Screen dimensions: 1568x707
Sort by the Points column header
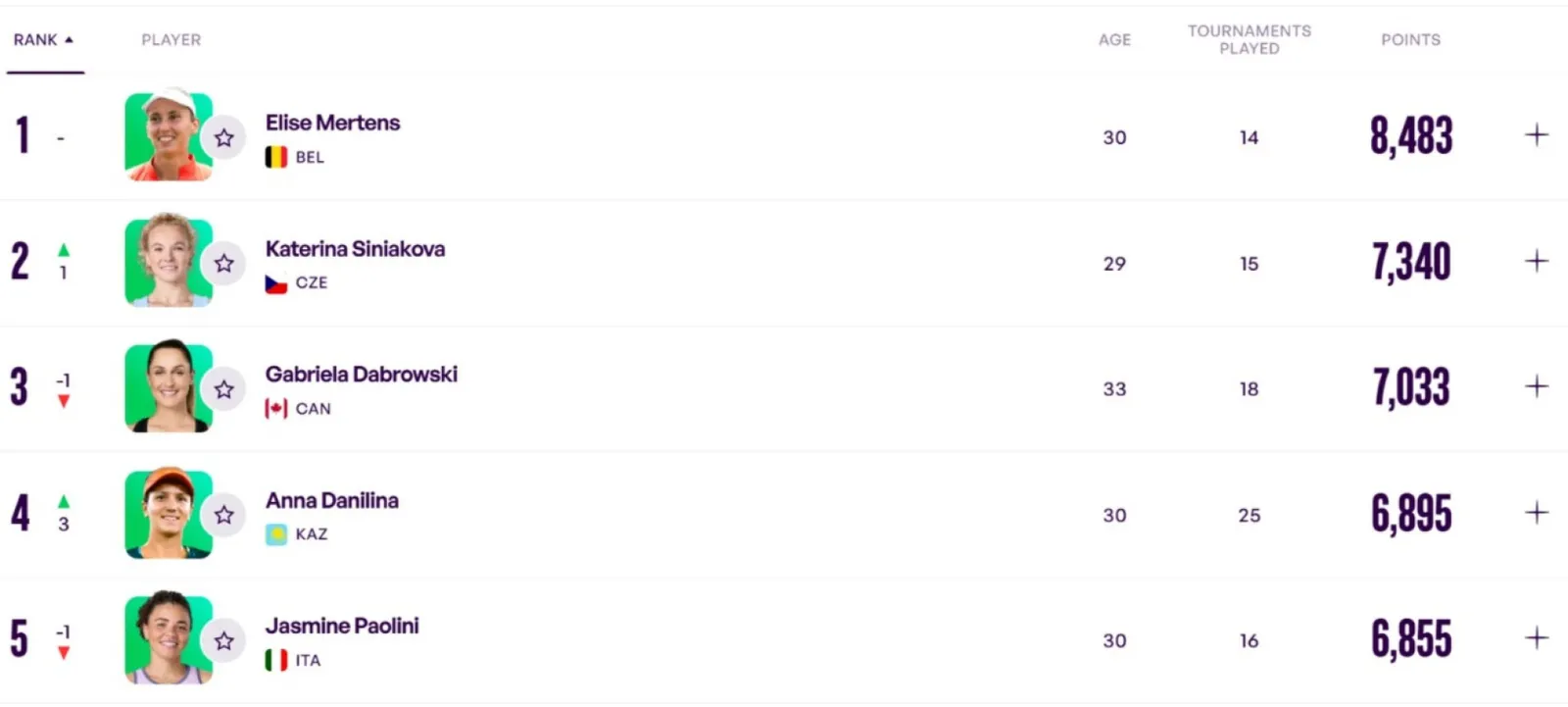click(1410, 40)
